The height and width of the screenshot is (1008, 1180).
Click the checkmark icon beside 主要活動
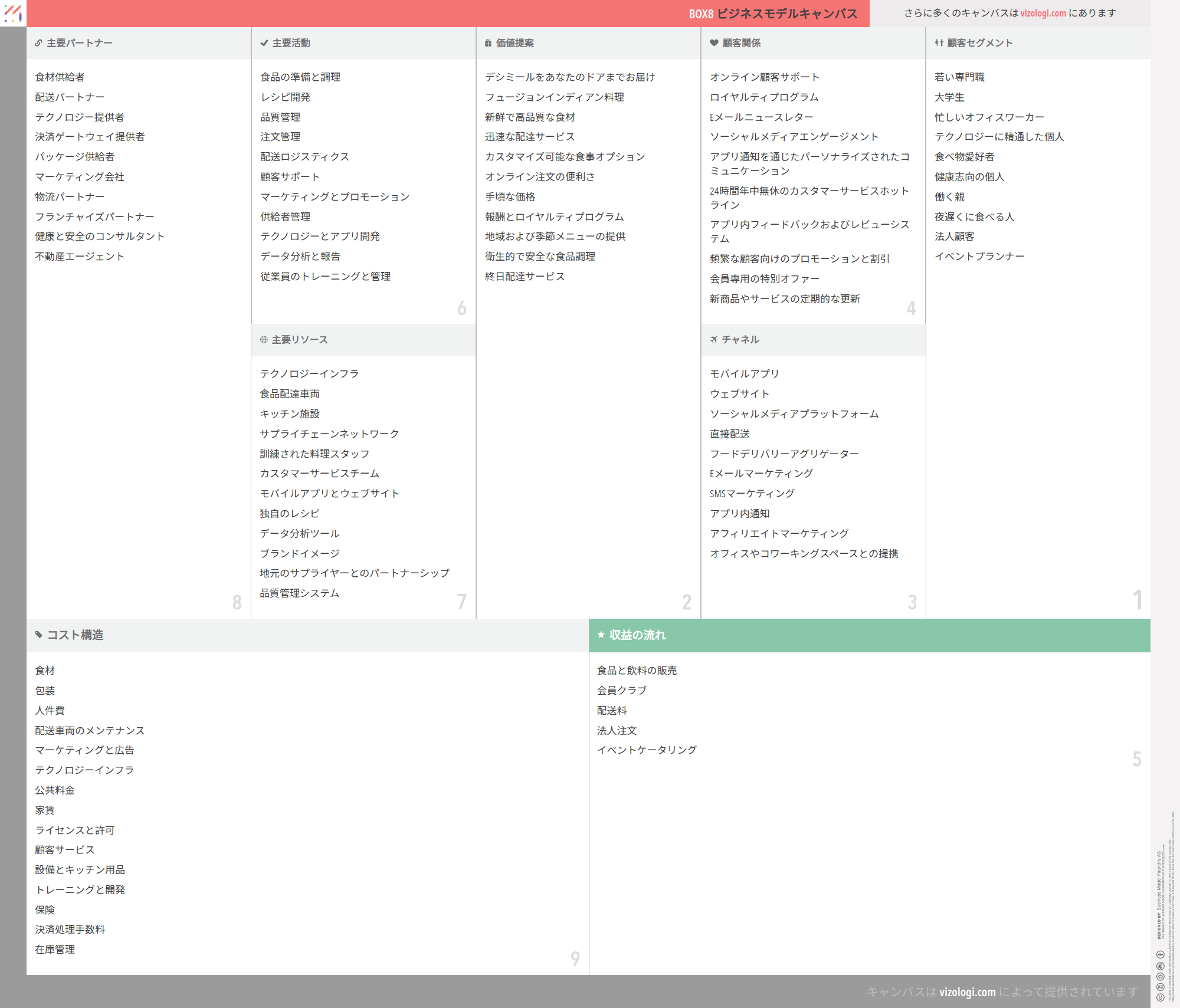(264, 43)
